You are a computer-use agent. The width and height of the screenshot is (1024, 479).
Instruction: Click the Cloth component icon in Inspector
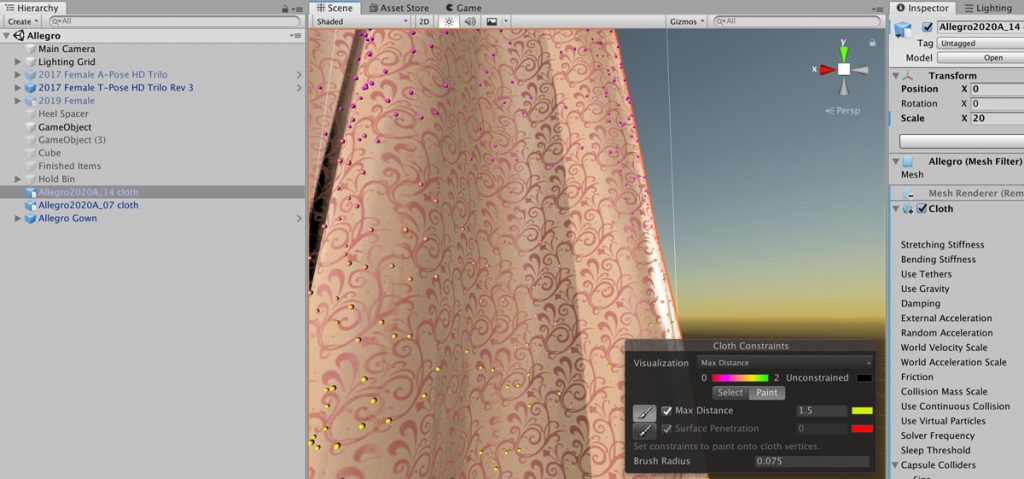pyautogui.click(x=908, y=209)
